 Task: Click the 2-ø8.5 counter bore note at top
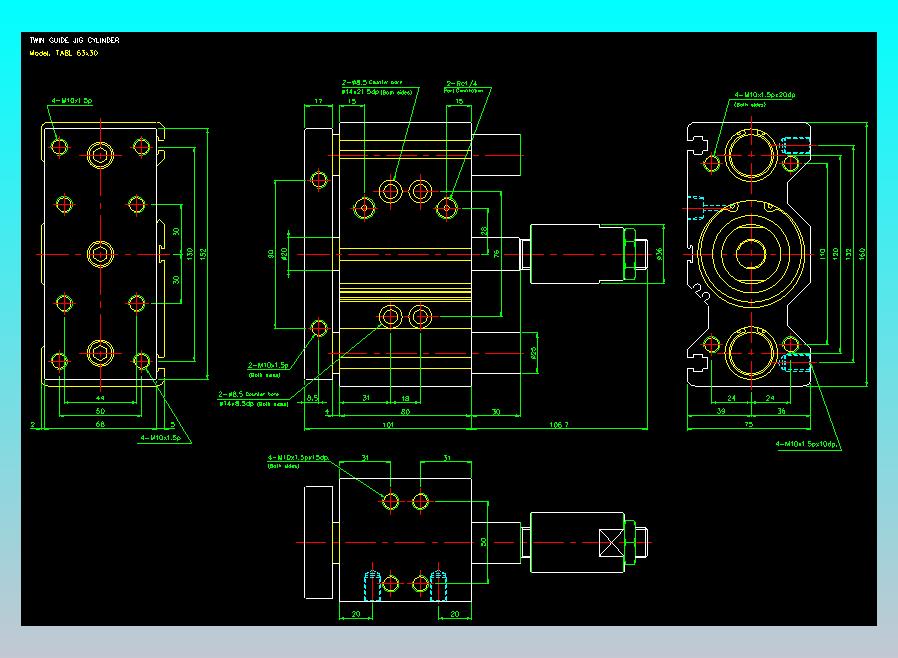(x=377, y=87)
